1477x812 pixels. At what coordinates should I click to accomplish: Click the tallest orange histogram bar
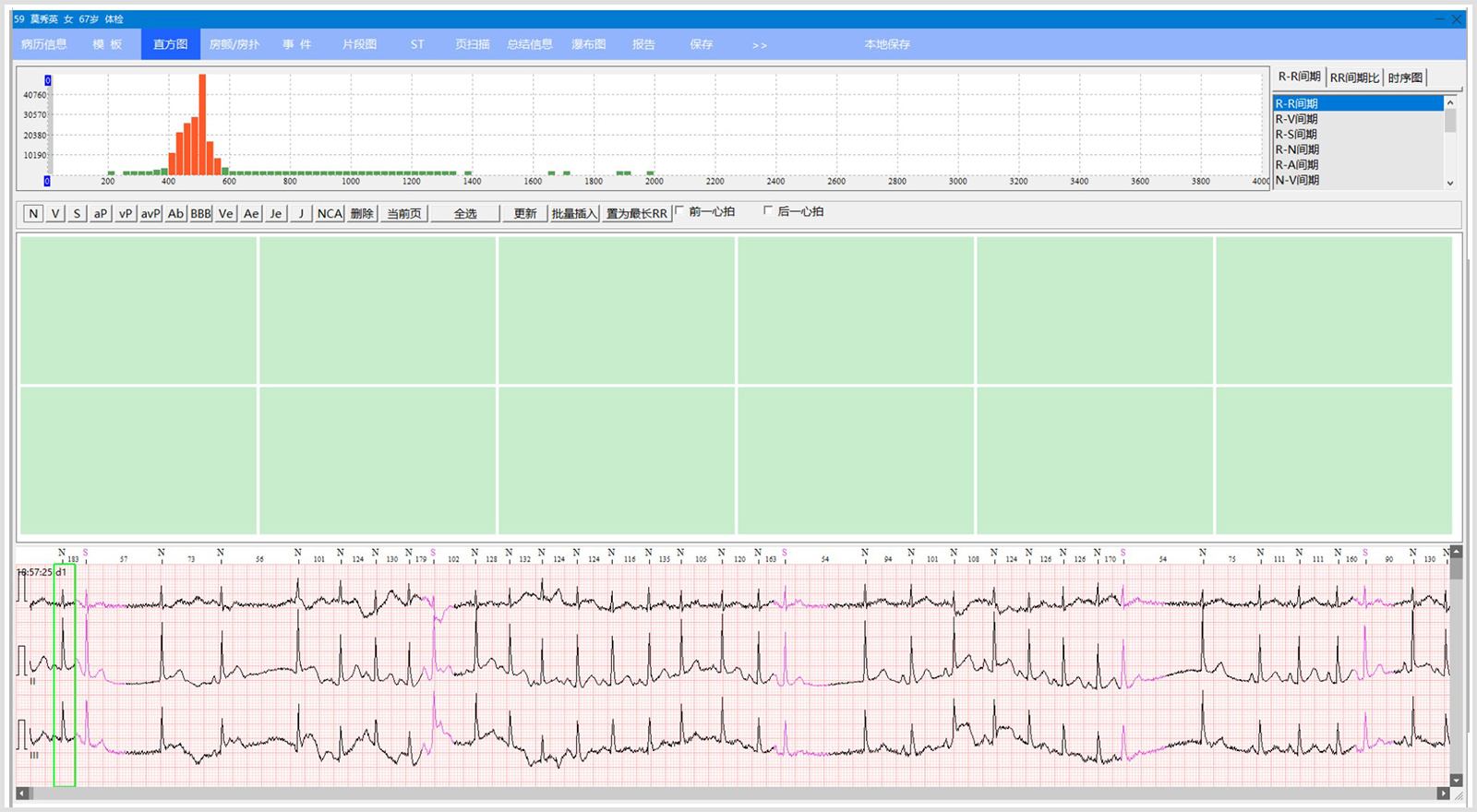point(202,125)
